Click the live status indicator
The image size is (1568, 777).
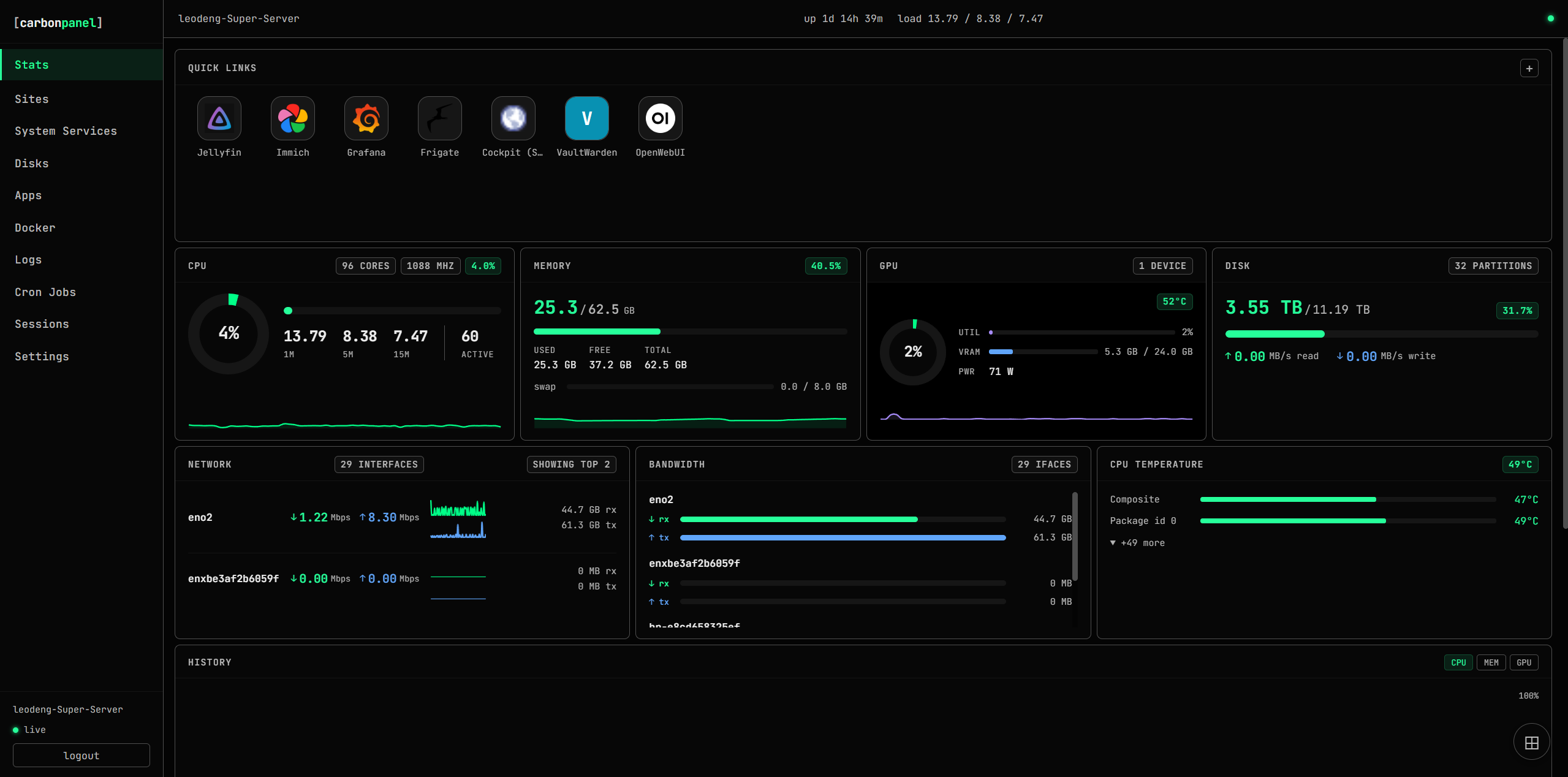click(x=29, y=730)
